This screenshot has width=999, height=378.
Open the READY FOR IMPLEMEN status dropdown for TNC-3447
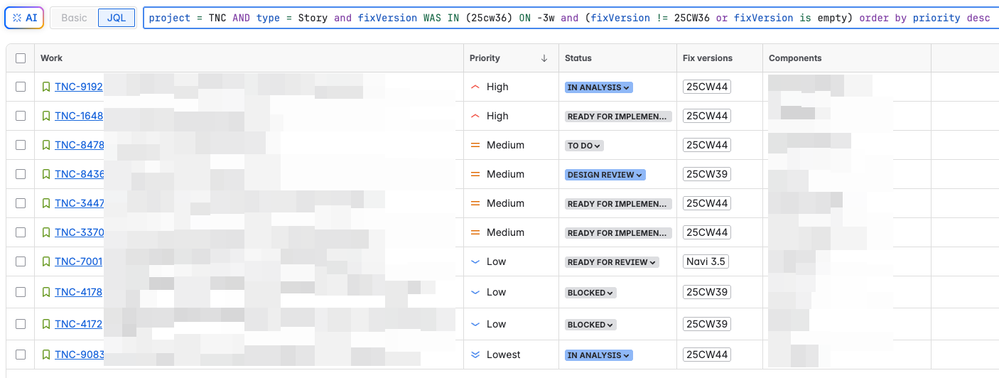(x=618, y=203)
